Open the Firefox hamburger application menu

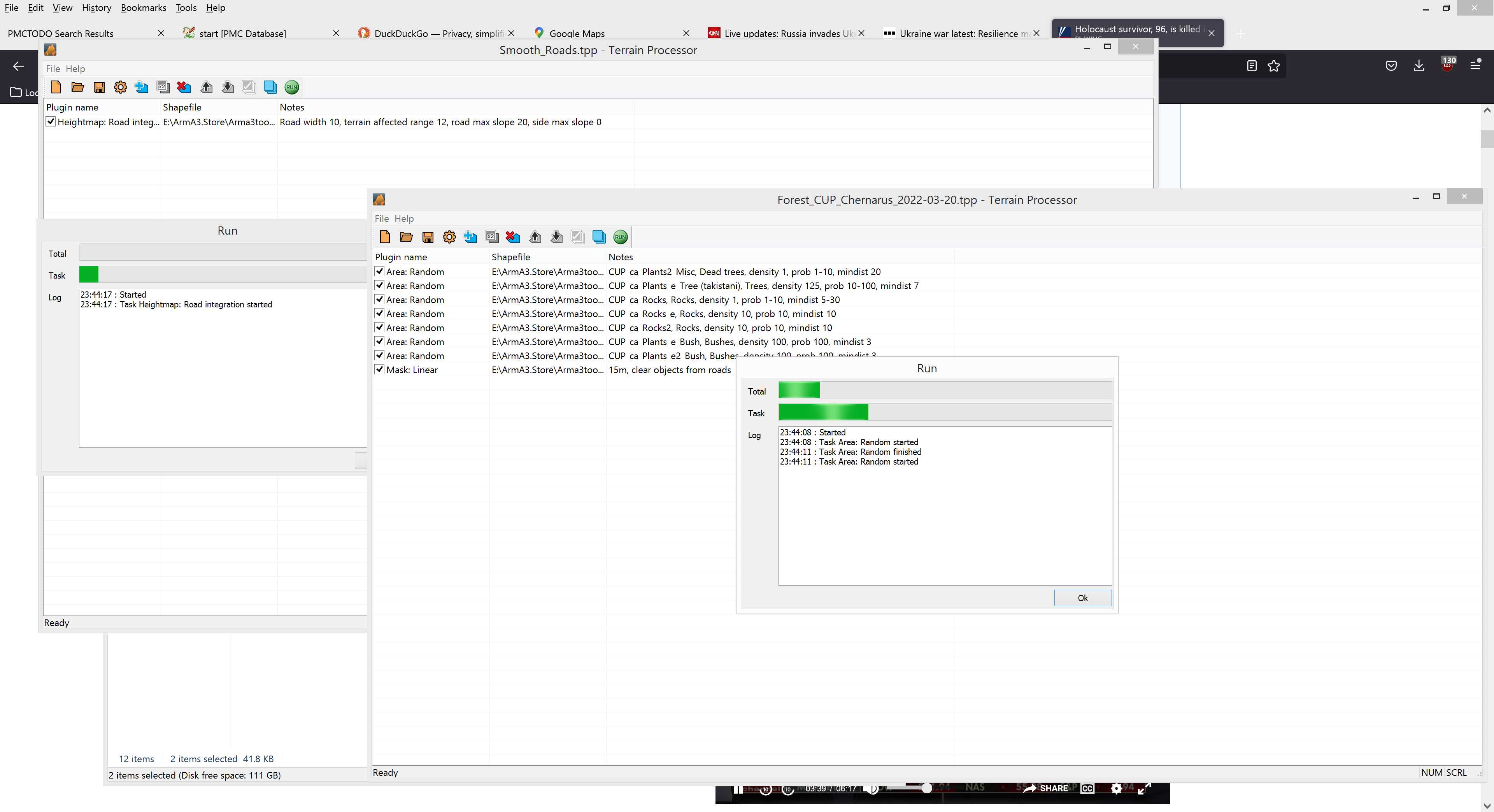coord(1475,65)
